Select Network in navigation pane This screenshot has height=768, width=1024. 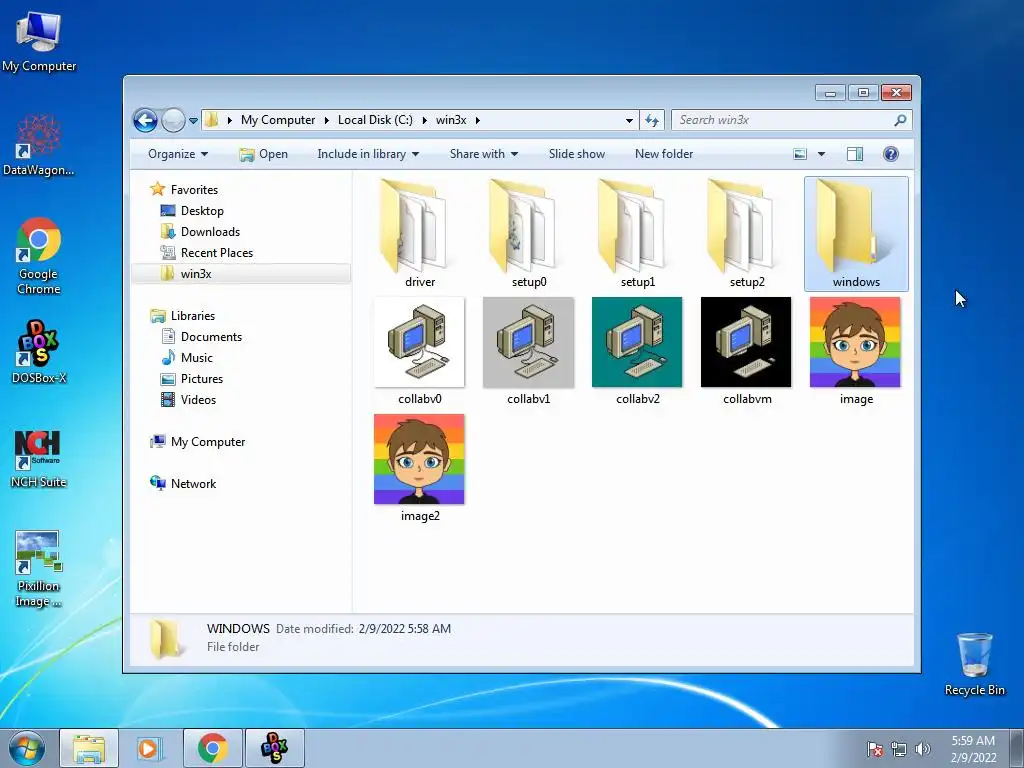point(183,484)
